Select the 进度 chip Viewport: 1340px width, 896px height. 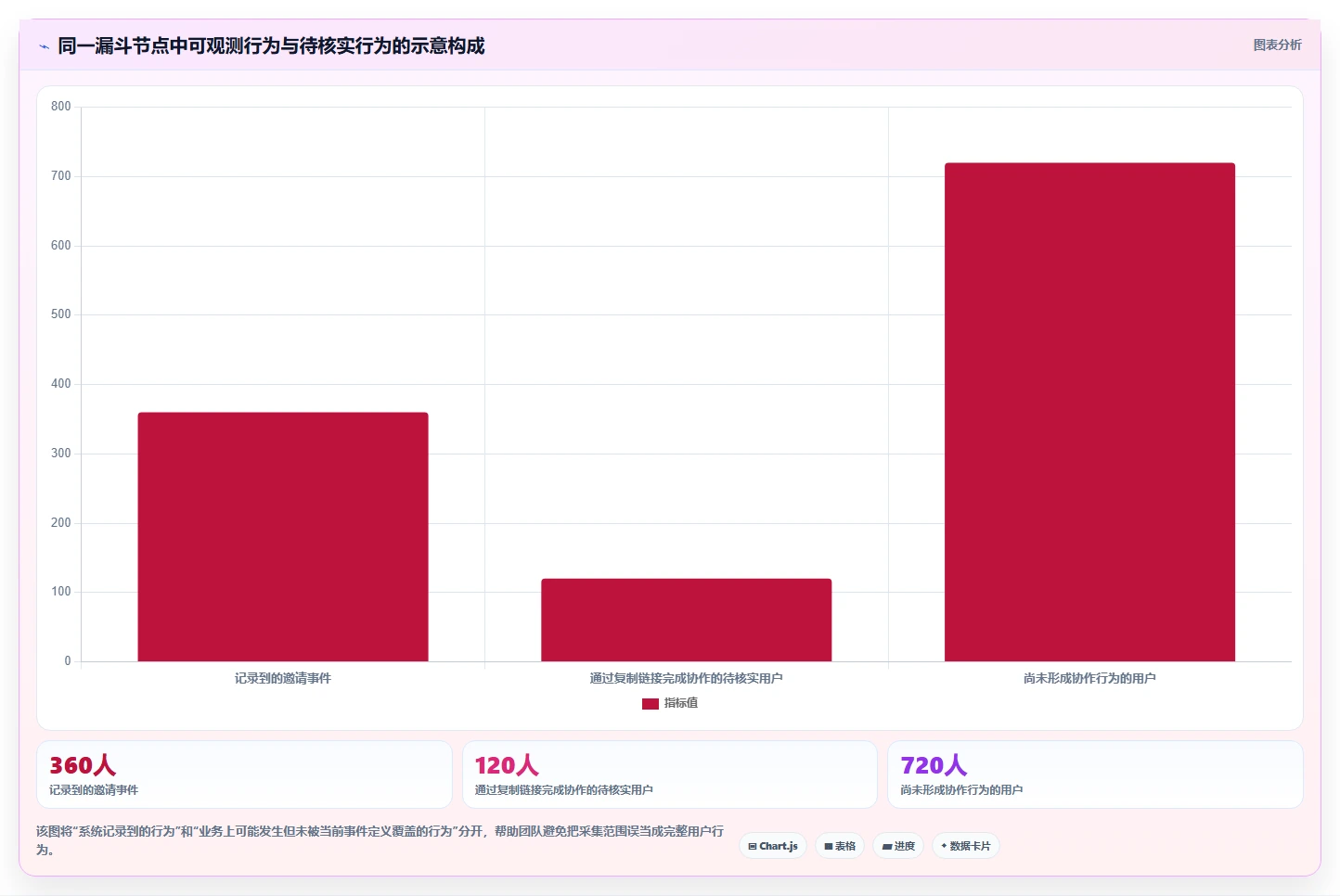click(898, 846)
